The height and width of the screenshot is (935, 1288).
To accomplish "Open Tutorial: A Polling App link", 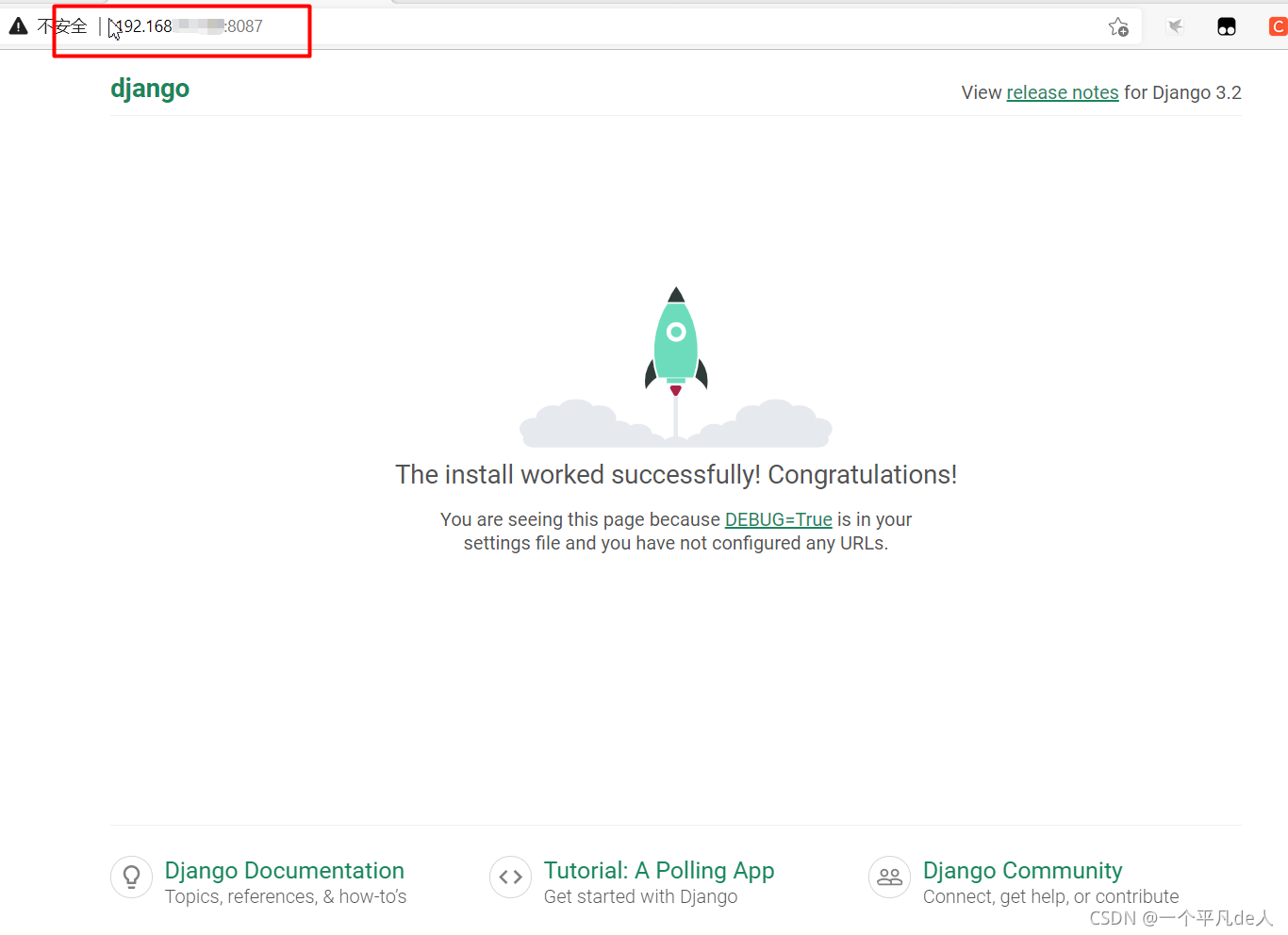I will pyautogui.click(x=659, y=870).
